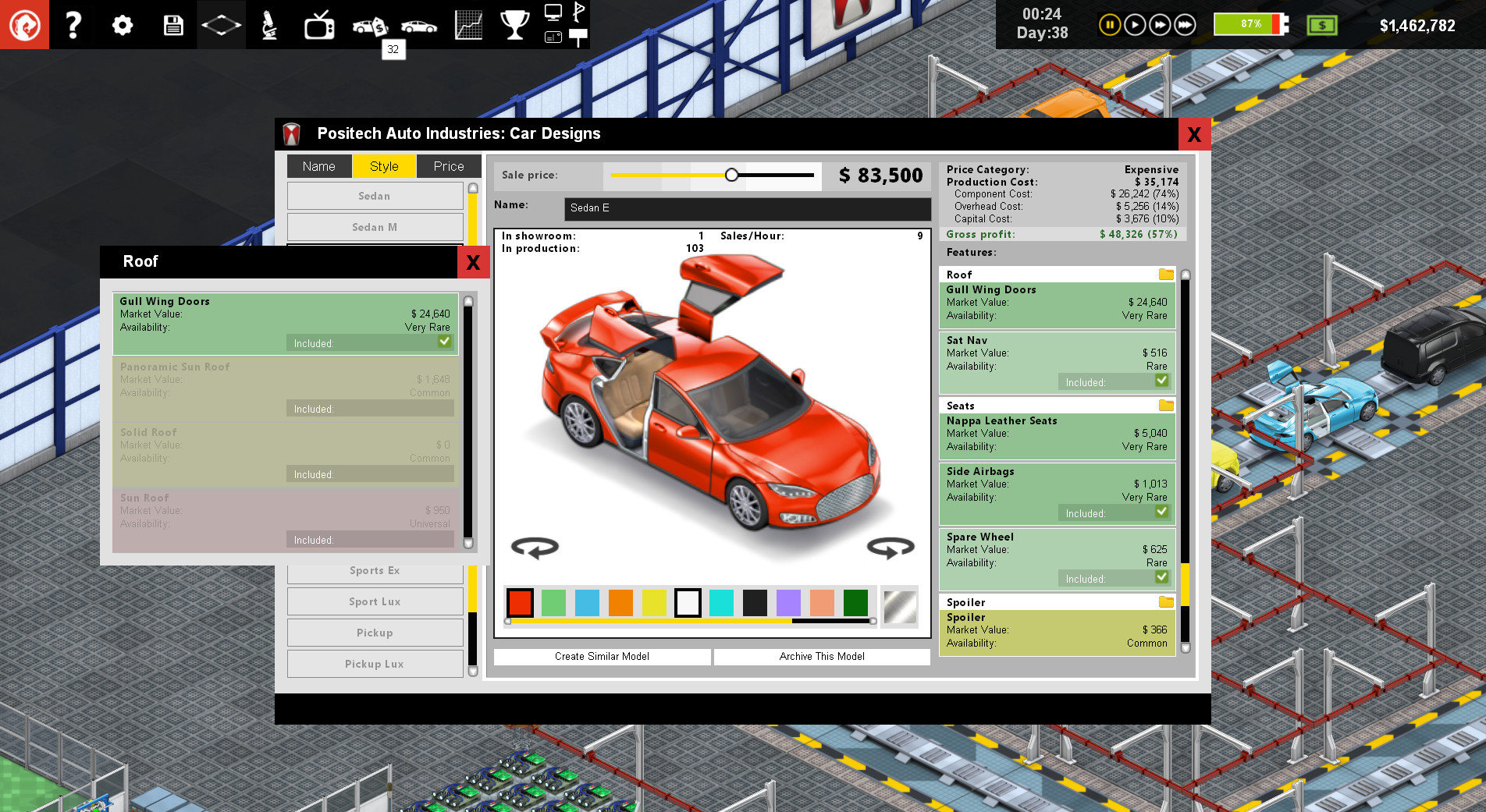Open the save game disk icon
Viewport: 1486px width, 812px height.
tap(172, 24)
